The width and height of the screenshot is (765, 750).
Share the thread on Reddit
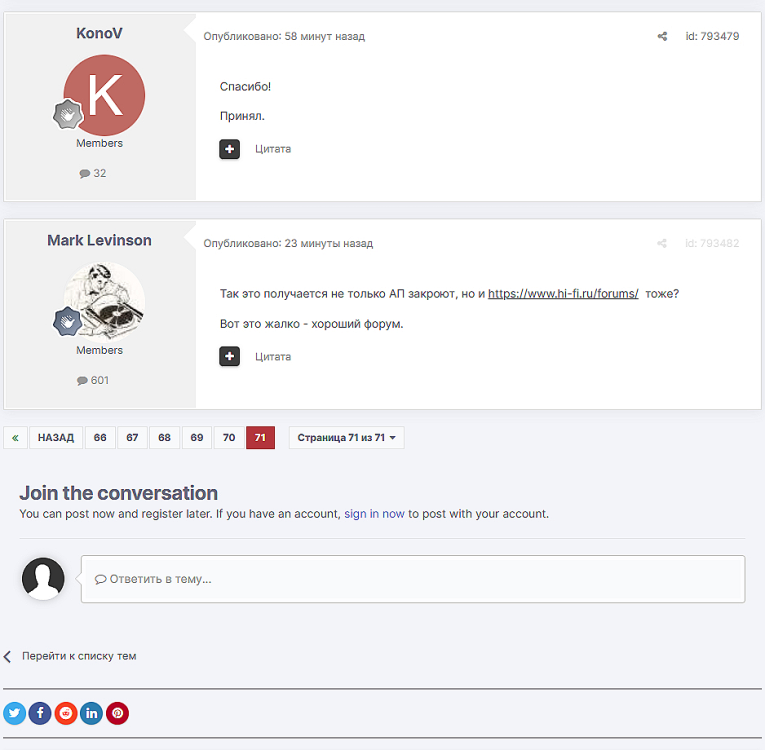[x=66, y=713]
